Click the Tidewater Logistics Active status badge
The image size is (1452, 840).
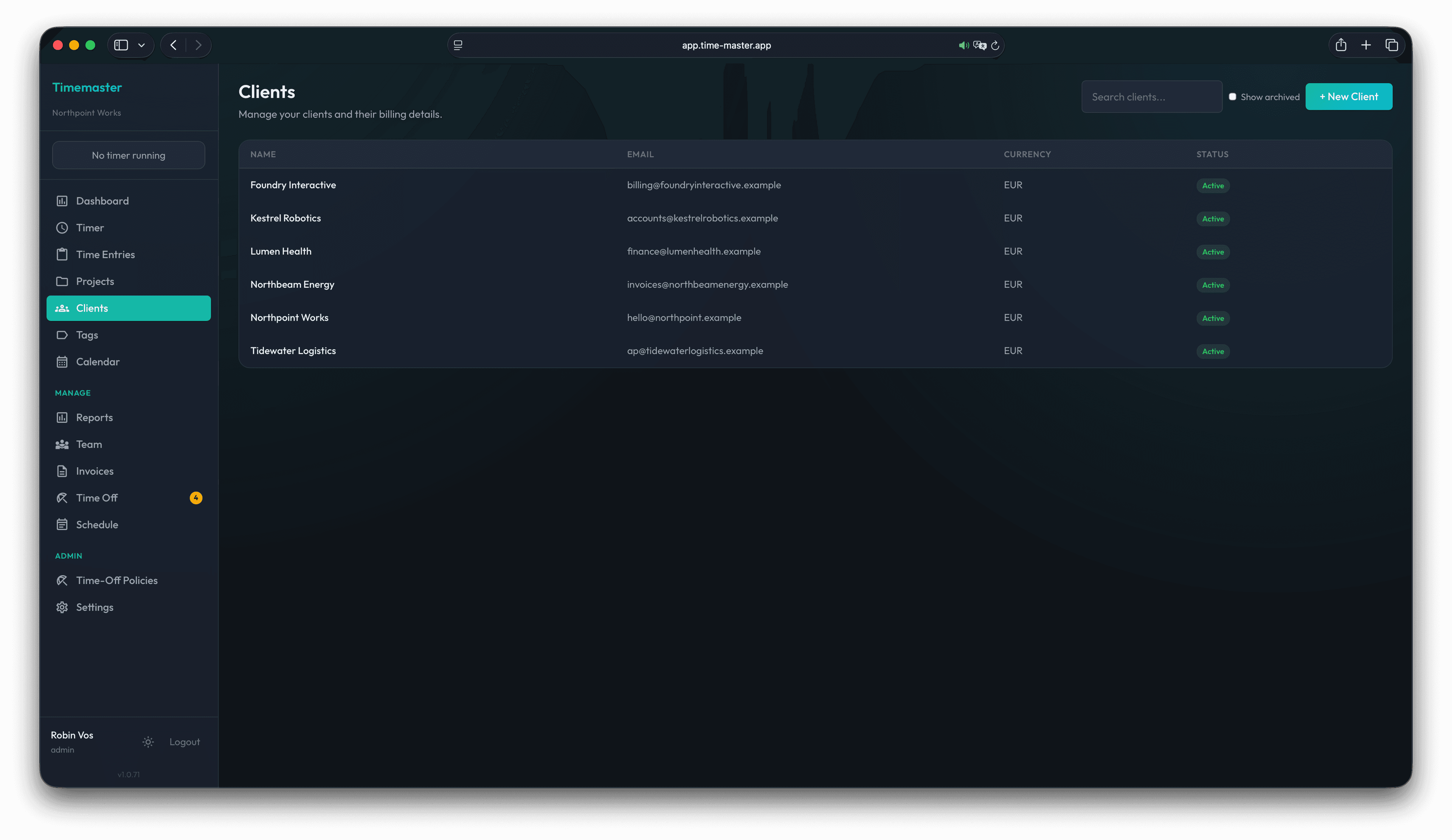pyautogui.click(x=1213, y=352)
